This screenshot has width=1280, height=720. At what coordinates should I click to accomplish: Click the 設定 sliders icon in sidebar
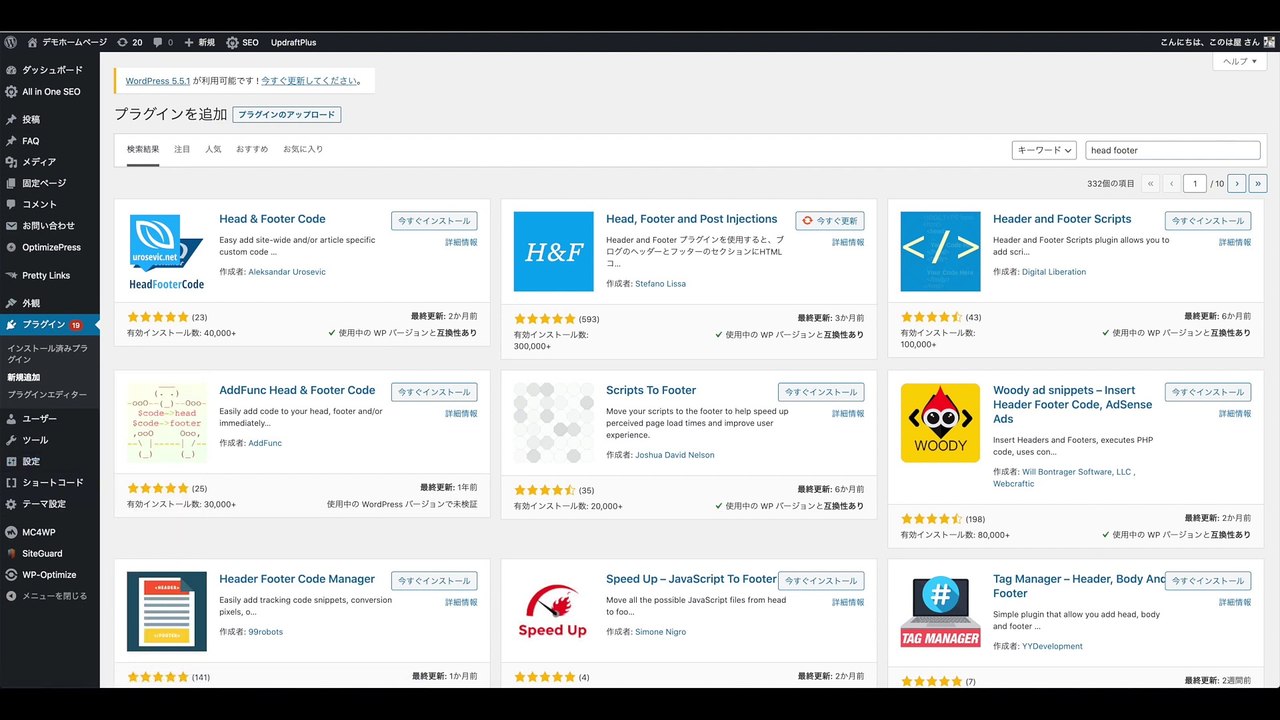[x=11, y=461]
